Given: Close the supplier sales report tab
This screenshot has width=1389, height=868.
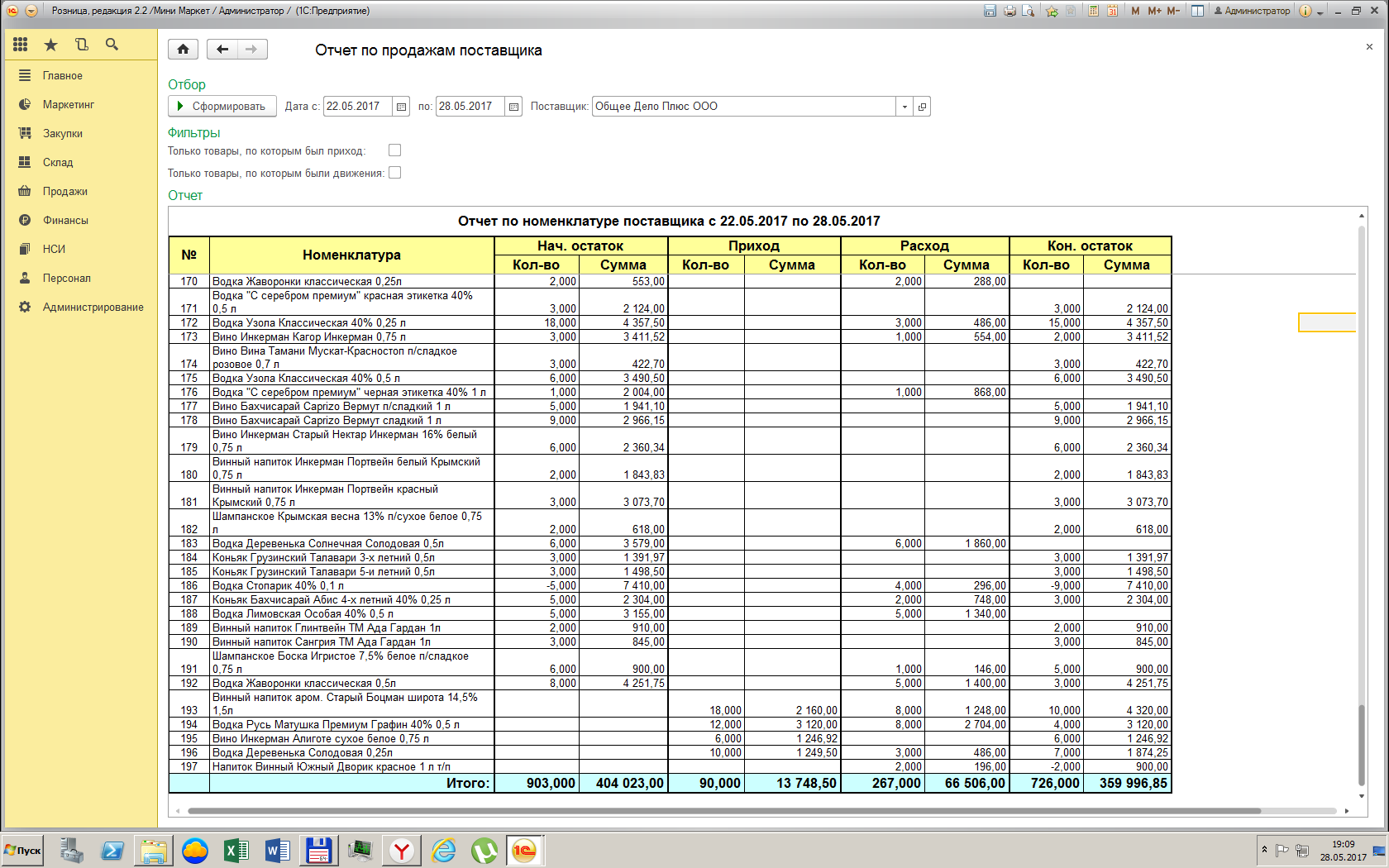Looking at the screenshot, I should click(1369, 47).
